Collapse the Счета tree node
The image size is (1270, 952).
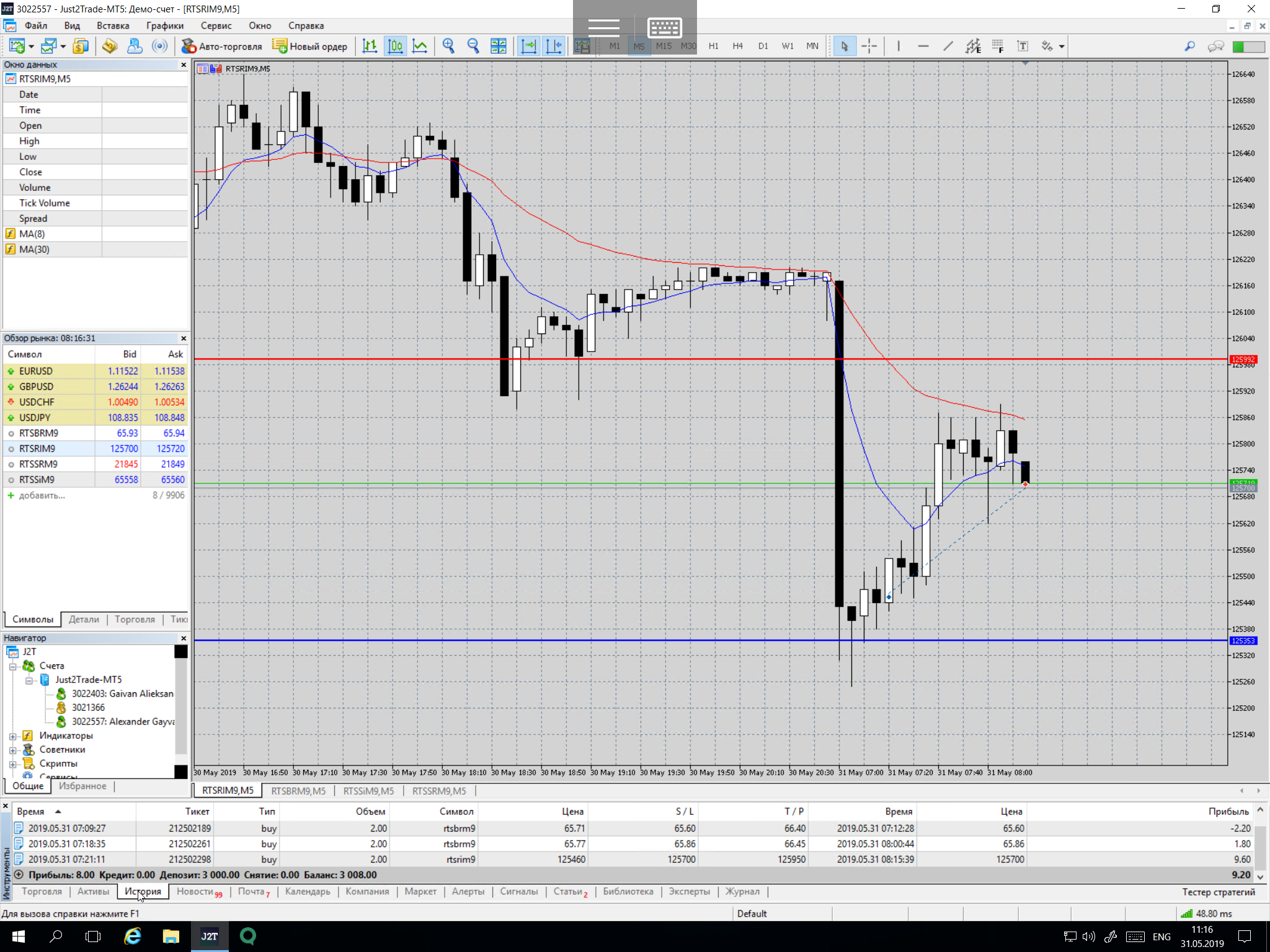tap(12, 666)
